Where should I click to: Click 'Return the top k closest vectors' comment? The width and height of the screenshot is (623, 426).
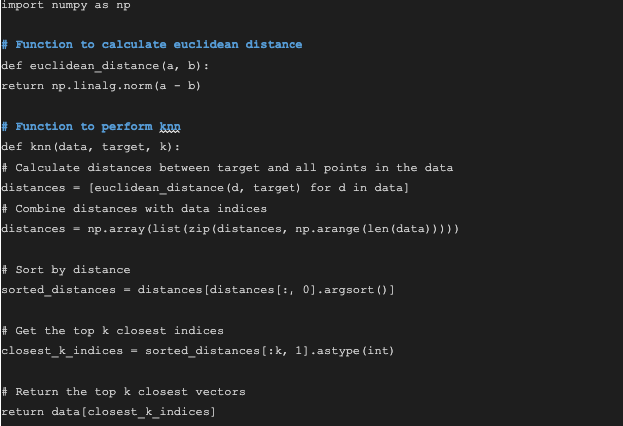pos(130,392)
